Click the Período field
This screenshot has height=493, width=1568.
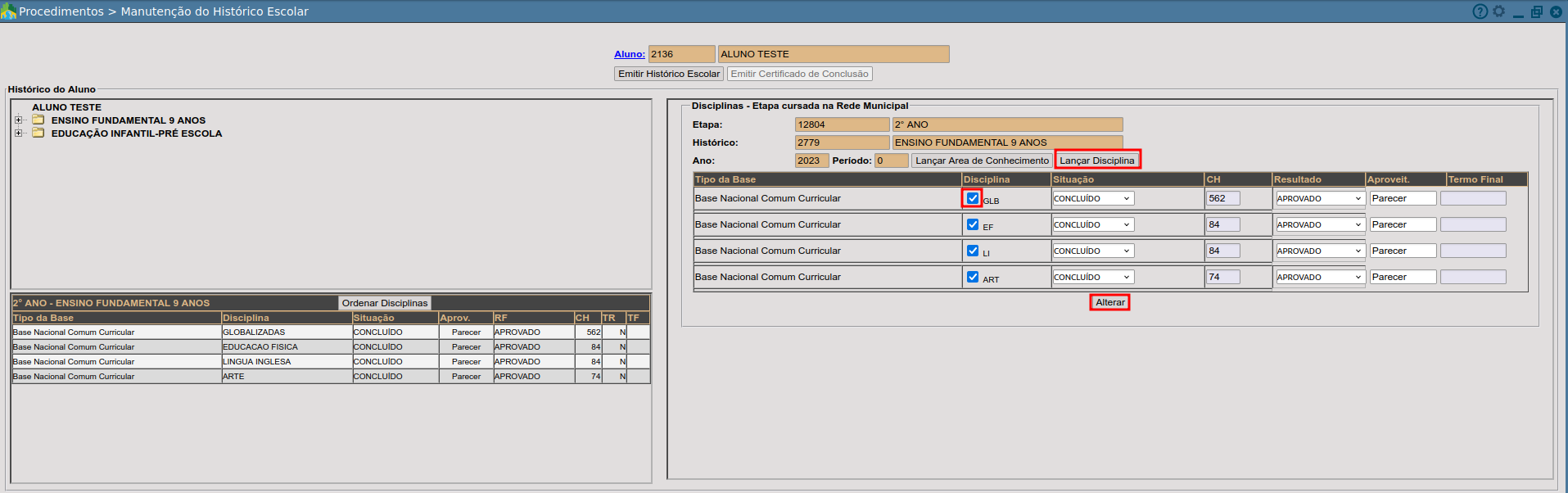(891, 161)
